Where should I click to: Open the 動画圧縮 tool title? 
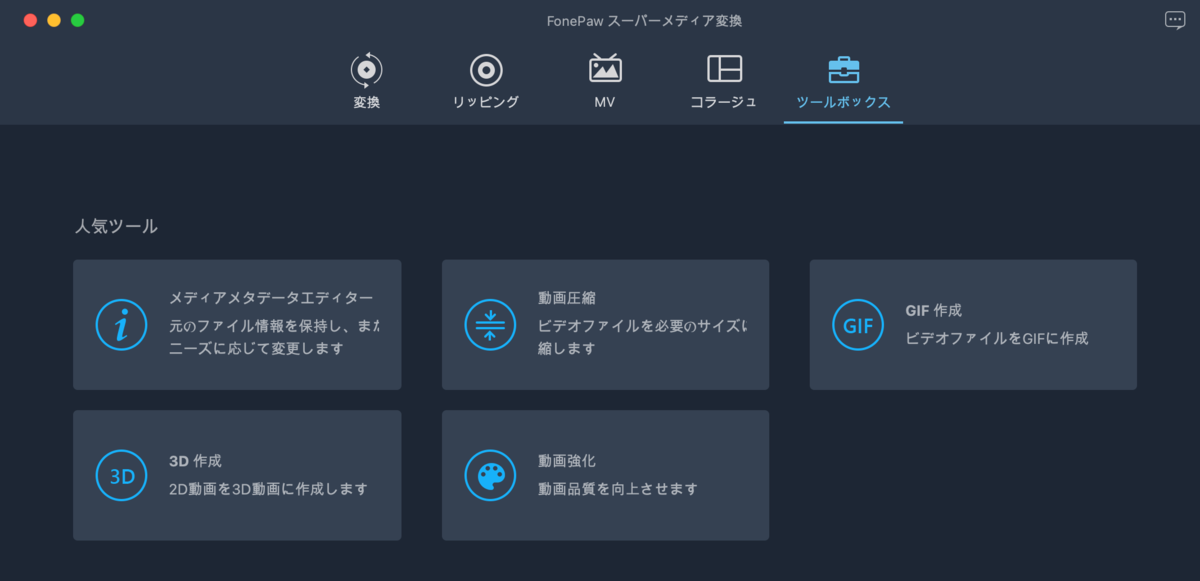(567, 299)
